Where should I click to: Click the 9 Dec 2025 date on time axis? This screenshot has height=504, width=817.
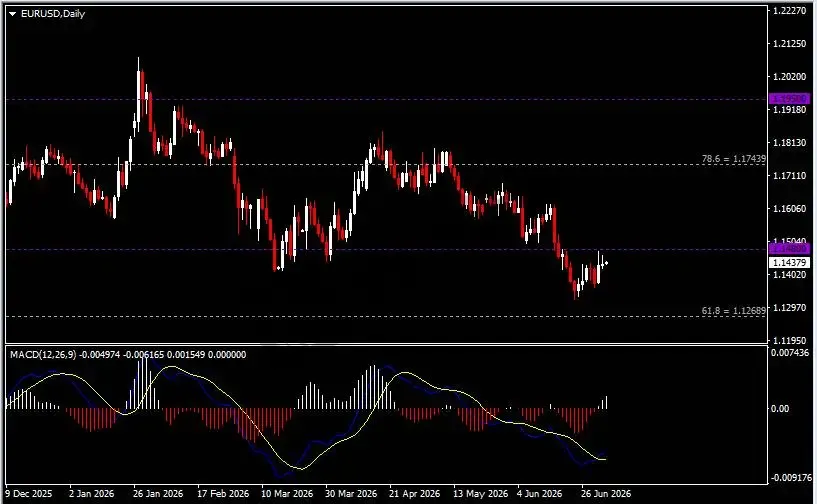click(29, 493)
